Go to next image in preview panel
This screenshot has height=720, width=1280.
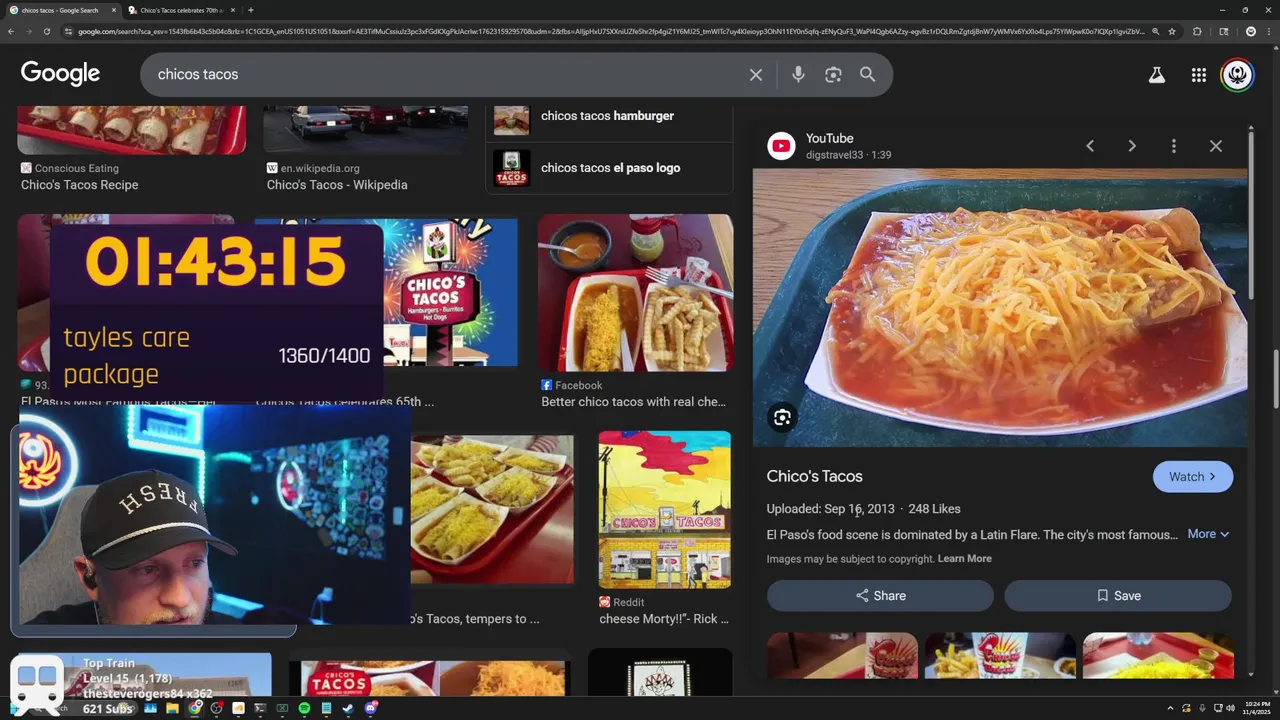pyautogui.click(x=1132, y=146)
